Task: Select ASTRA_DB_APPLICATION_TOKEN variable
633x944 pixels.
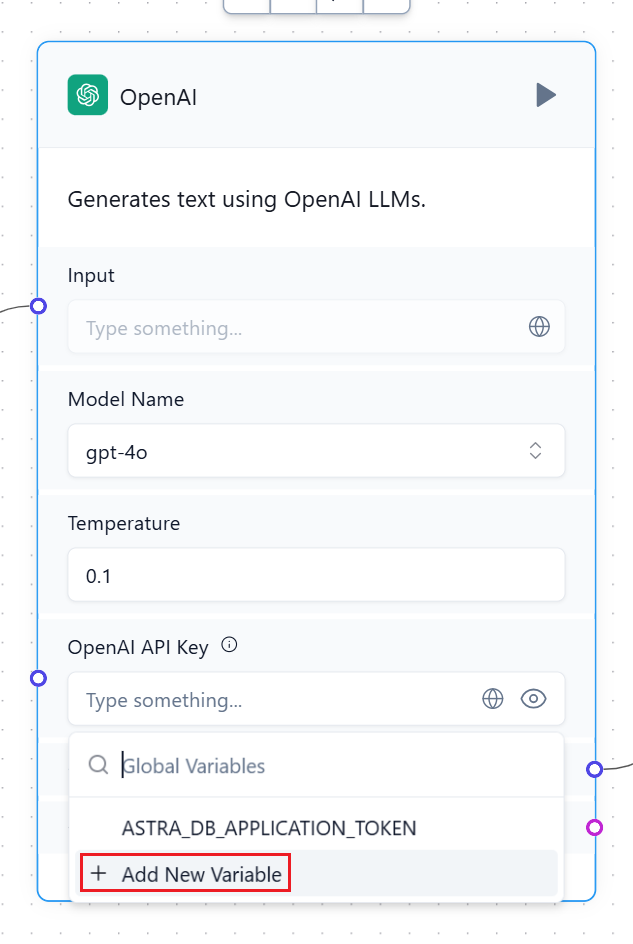Action: [316, 828]
